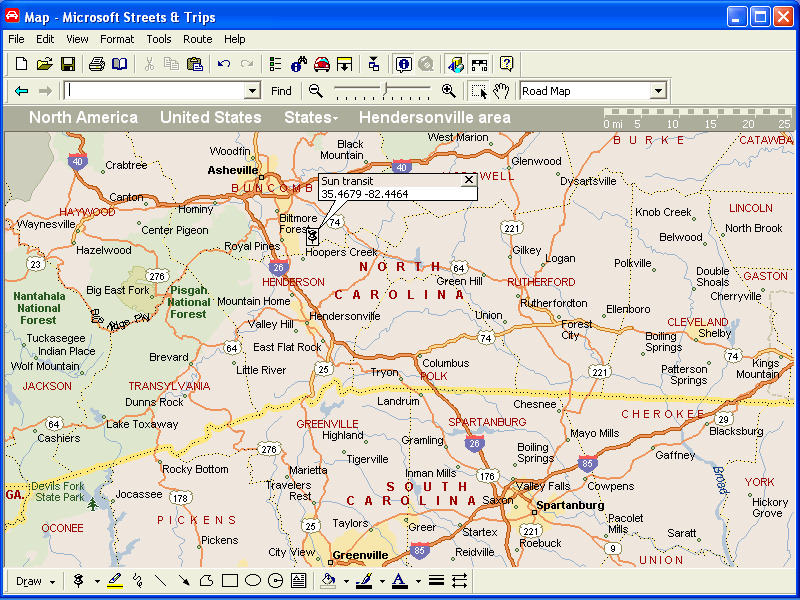Expand the Find address box dropdown

click(252, 91)
